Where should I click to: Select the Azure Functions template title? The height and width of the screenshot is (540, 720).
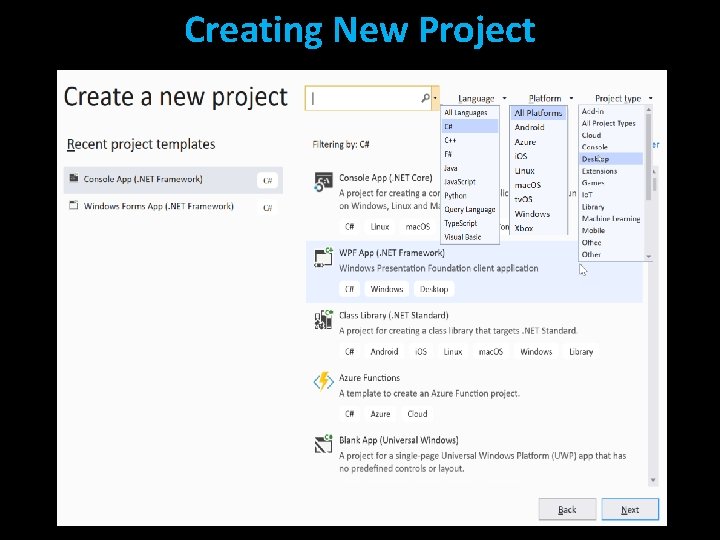369,377
